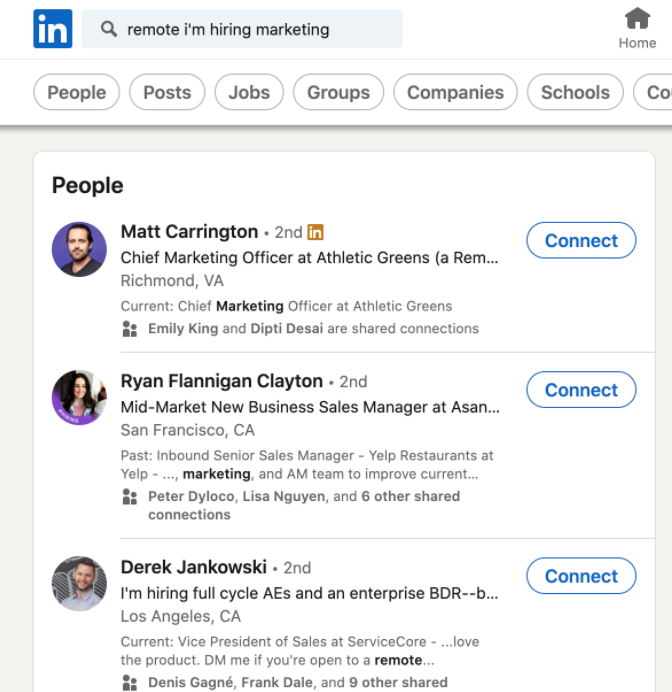The image size is (672, 692).
Task: Show Groups search results
Action: 338,93
